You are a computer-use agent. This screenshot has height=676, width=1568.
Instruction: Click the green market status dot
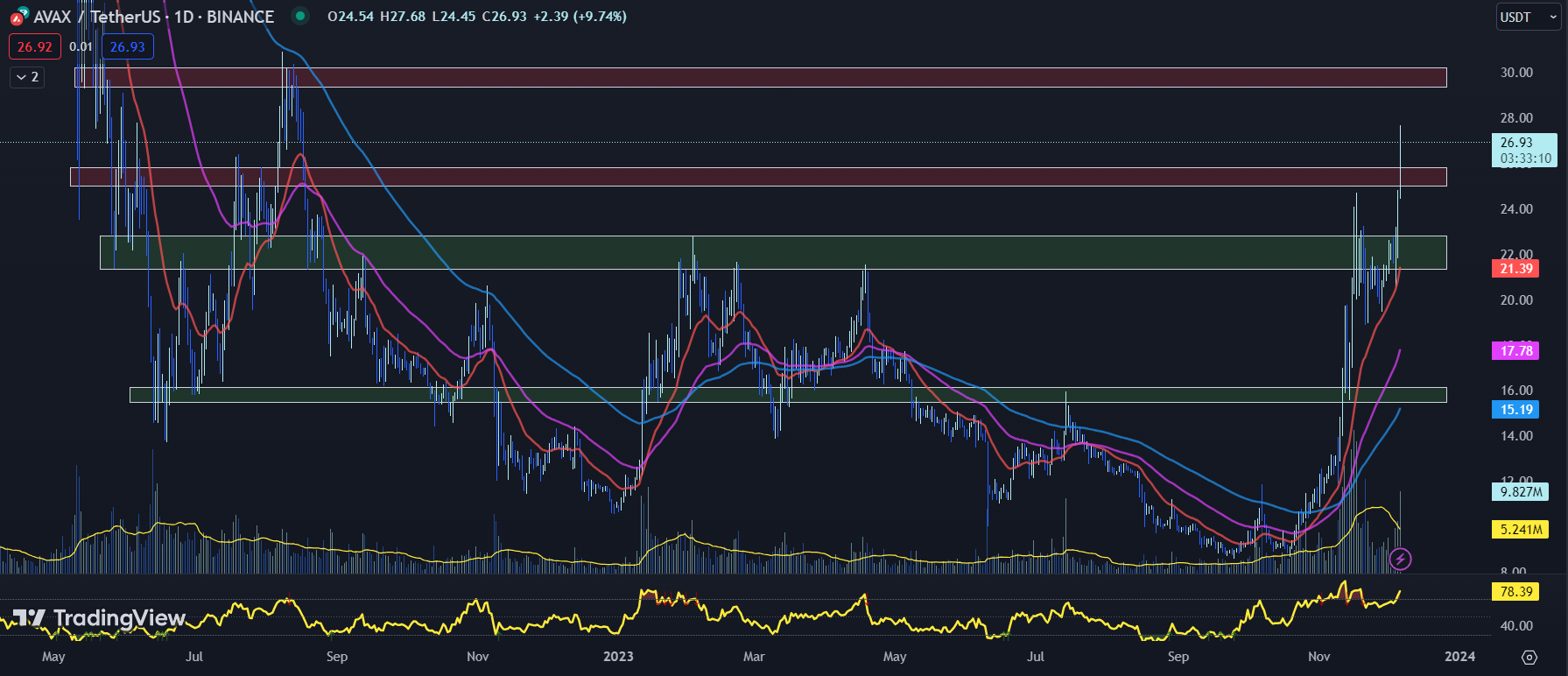[x=300, y=16]
